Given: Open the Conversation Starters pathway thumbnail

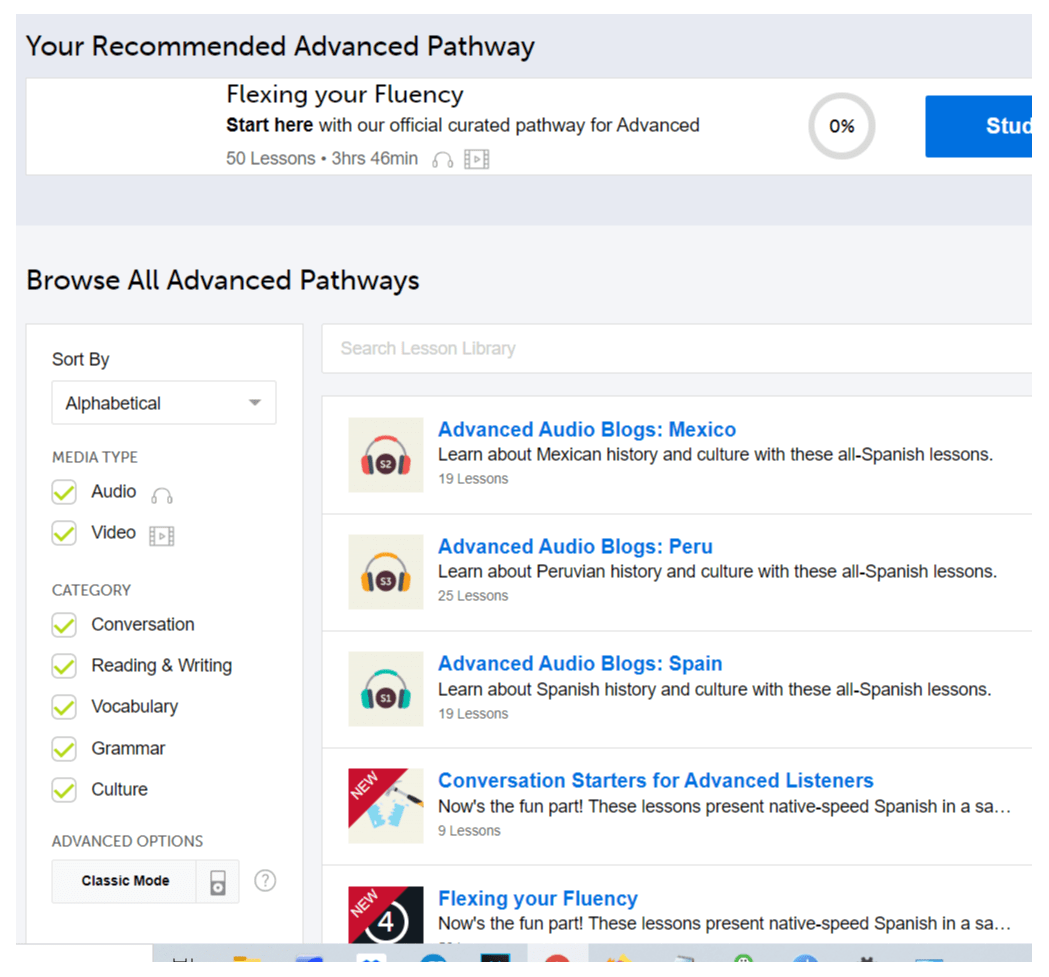Looking at the screenshot, I should [385, 805].
